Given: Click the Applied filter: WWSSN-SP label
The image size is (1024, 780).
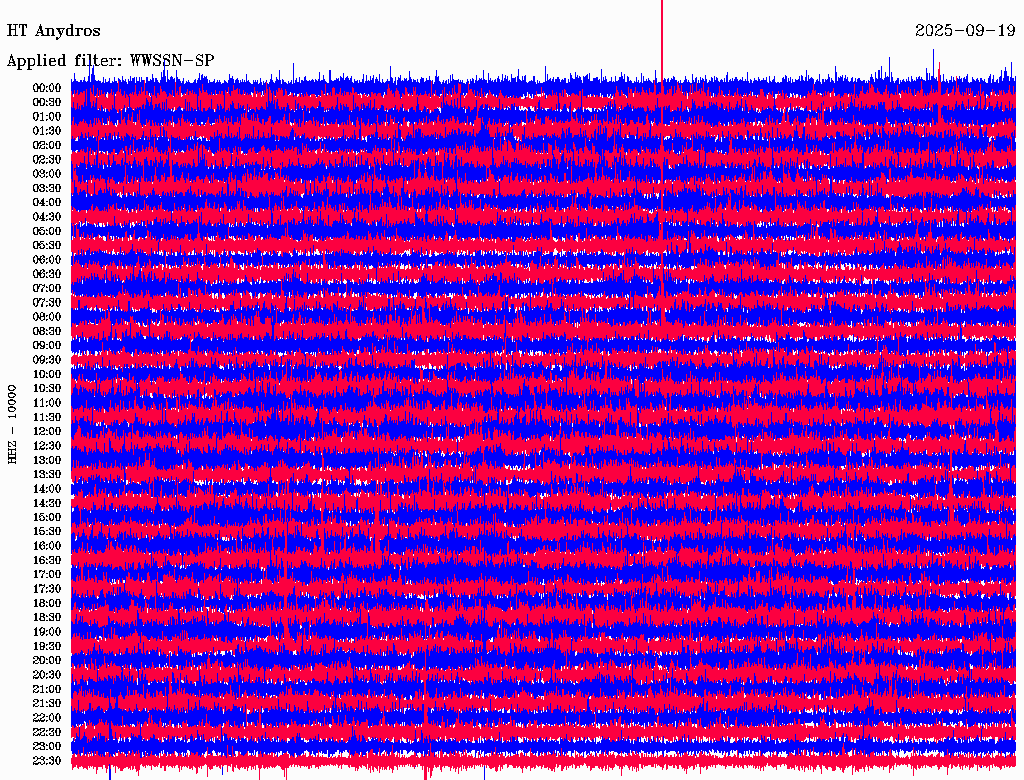Looking at the screenshot, I should pos(110,61).
